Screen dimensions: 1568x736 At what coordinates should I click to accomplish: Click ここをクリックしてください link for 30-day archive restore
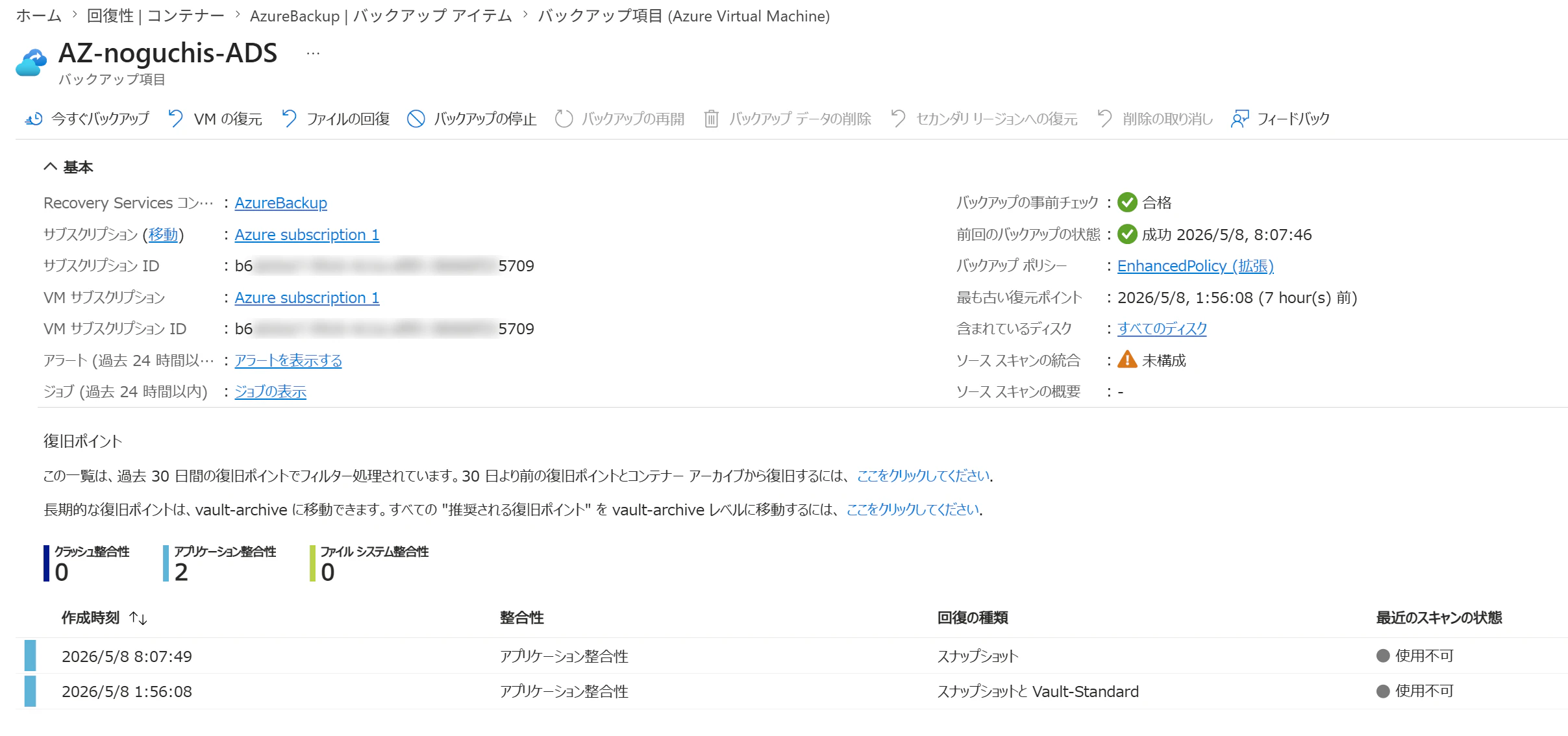(924, 476)
